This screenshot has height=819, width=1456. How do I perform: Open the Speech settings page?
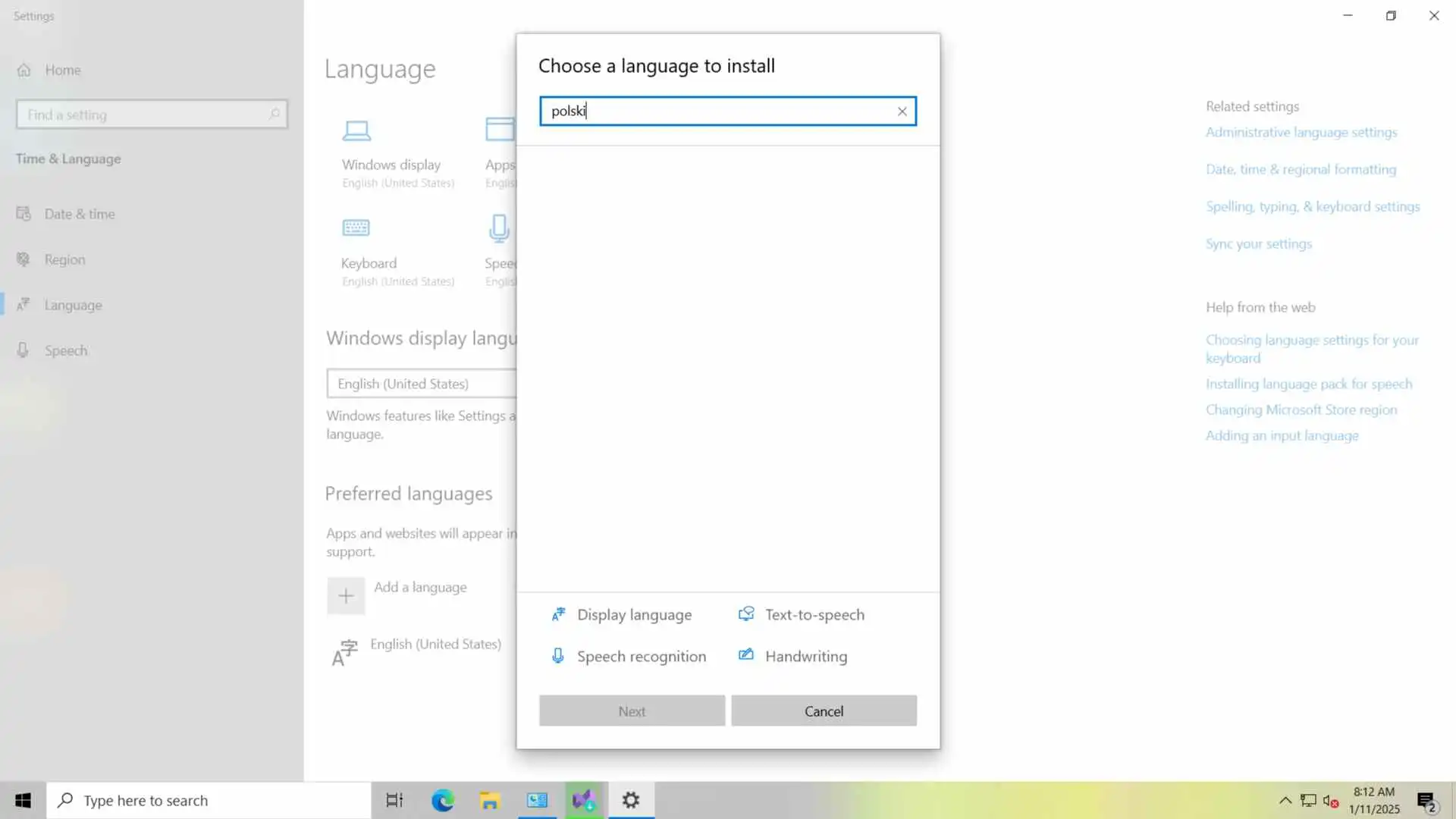[65, 350]
